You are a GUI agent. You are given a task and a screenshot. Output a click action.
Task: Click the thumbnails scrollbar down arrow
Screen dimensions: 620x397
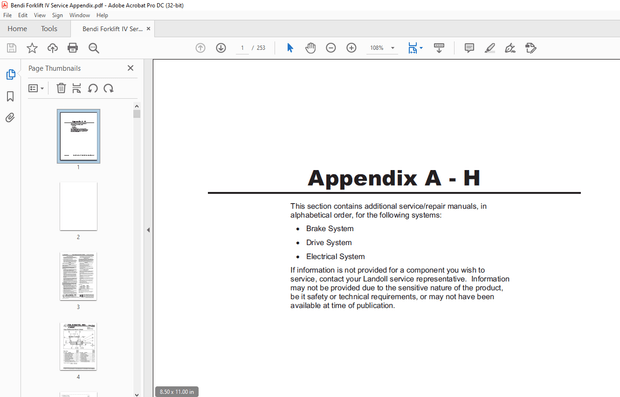[137, 394]
